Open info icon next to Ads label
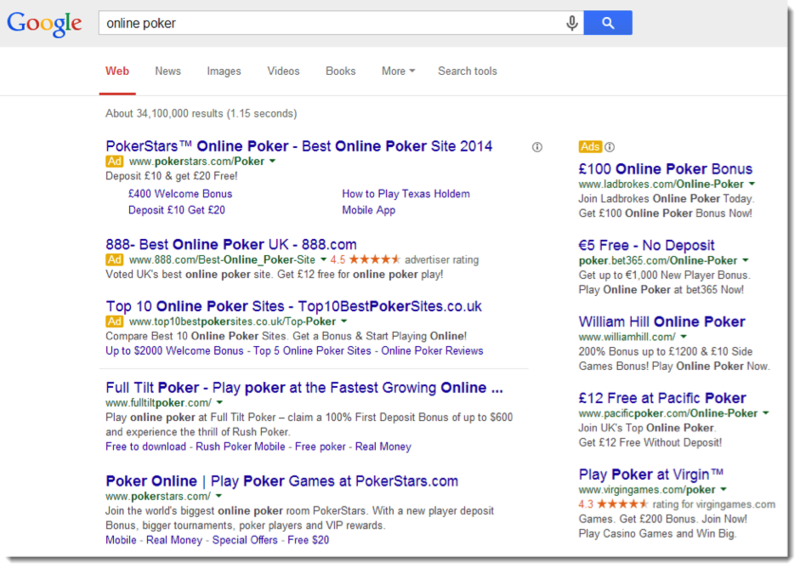Viewport: 800px width, 569px height. pos(610,147)
